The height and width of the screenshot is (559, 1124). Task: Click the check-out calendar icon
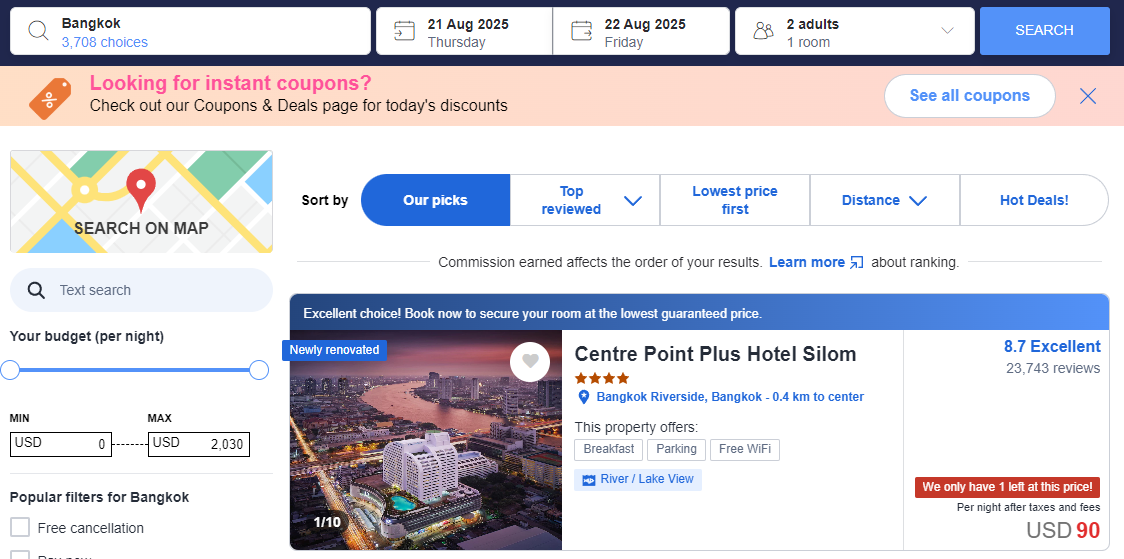pyautogui.click(x=581, y=31)
